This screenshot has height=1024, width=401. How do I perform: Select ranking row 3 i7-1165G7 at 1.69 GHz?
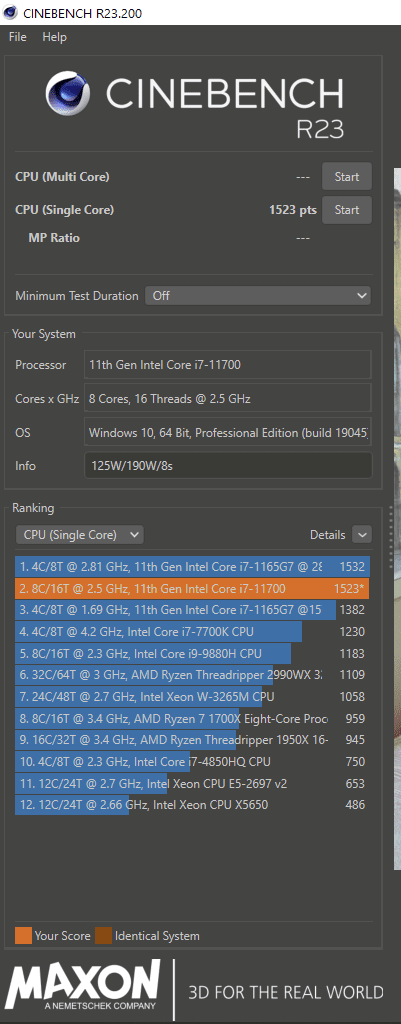192,610
